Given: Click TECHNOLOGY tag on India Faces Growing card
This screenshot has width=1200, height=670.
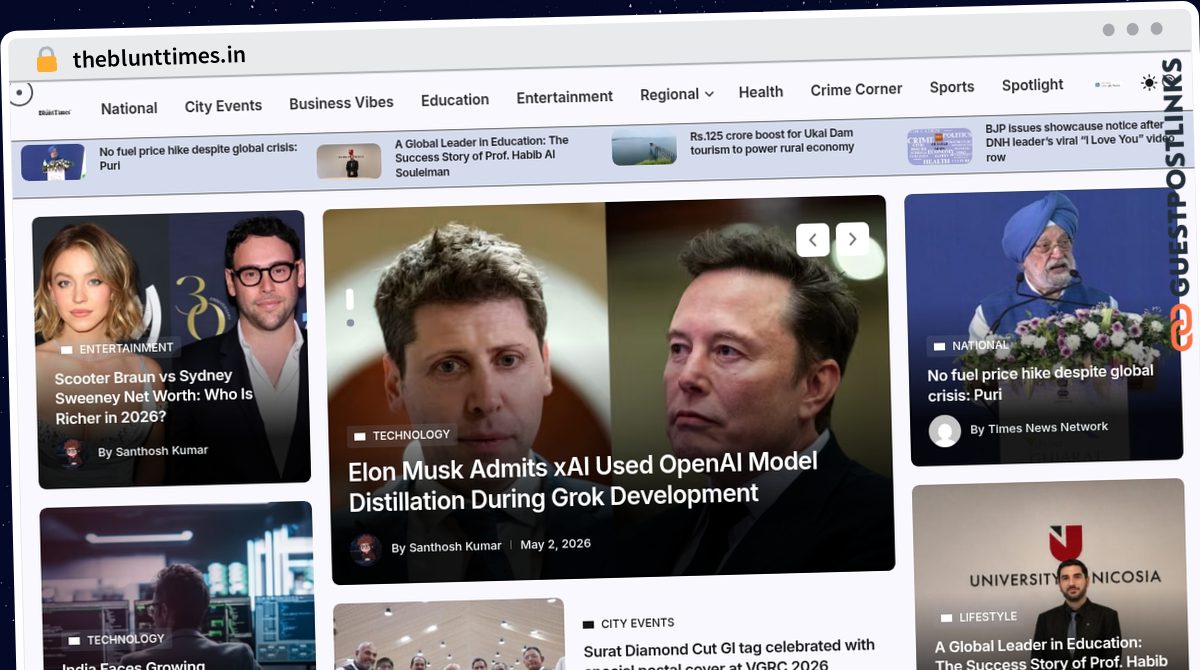Looking at the screenshot, I should (x=116, y=640).
